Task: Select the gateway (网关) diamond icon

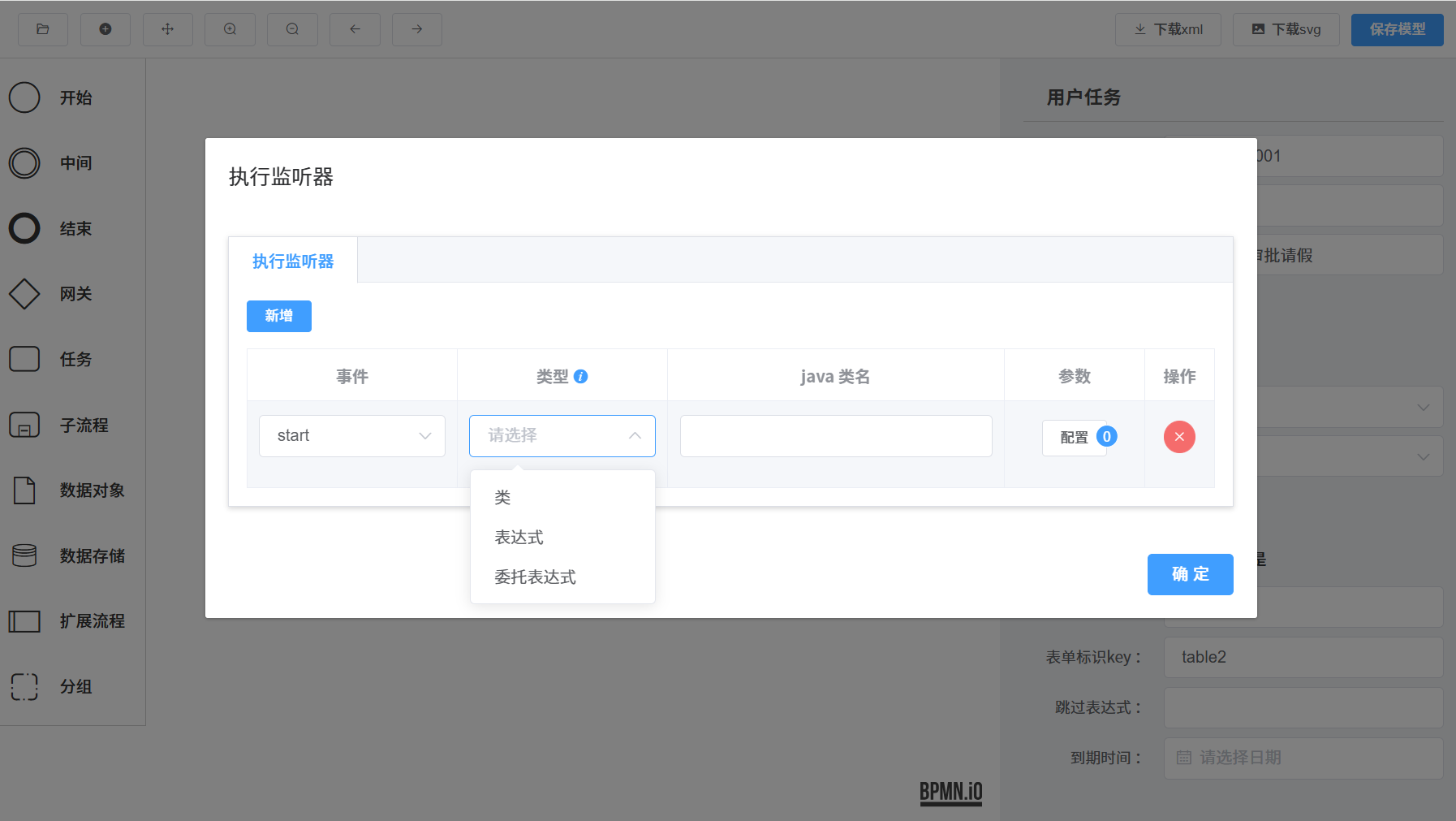Action: pos(24,294)
